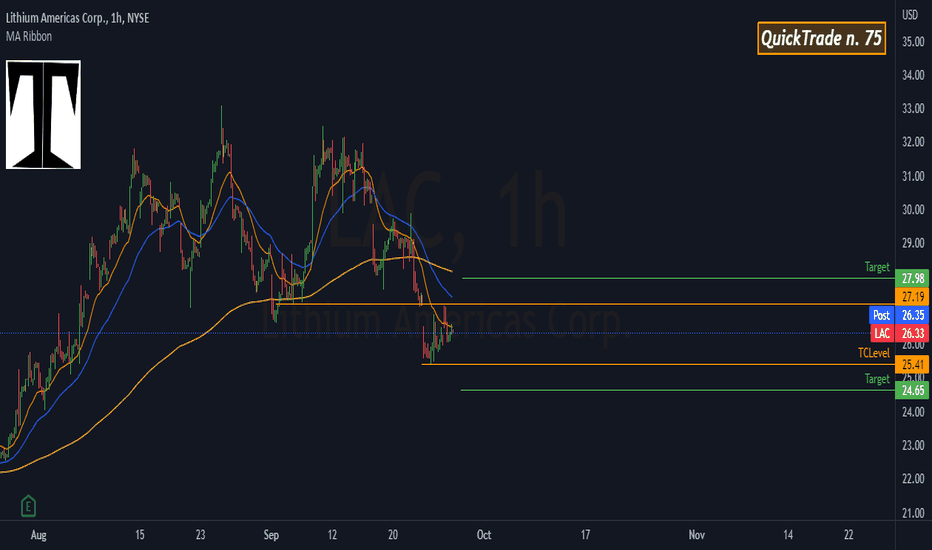Click the Nov label on the time axis

697,535
